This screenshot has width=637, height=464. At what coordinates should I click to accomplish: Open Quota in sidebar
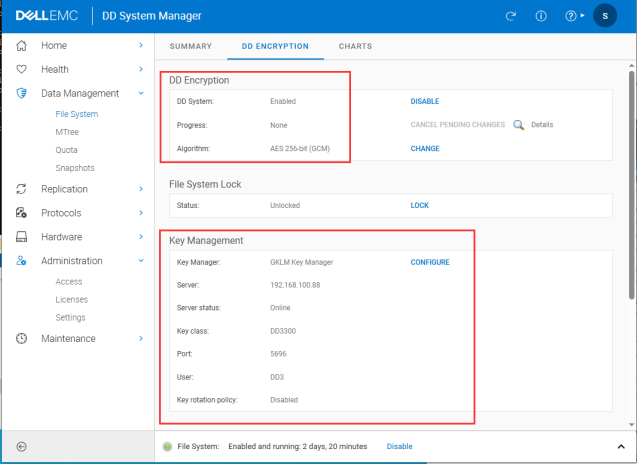pos(66,150)
